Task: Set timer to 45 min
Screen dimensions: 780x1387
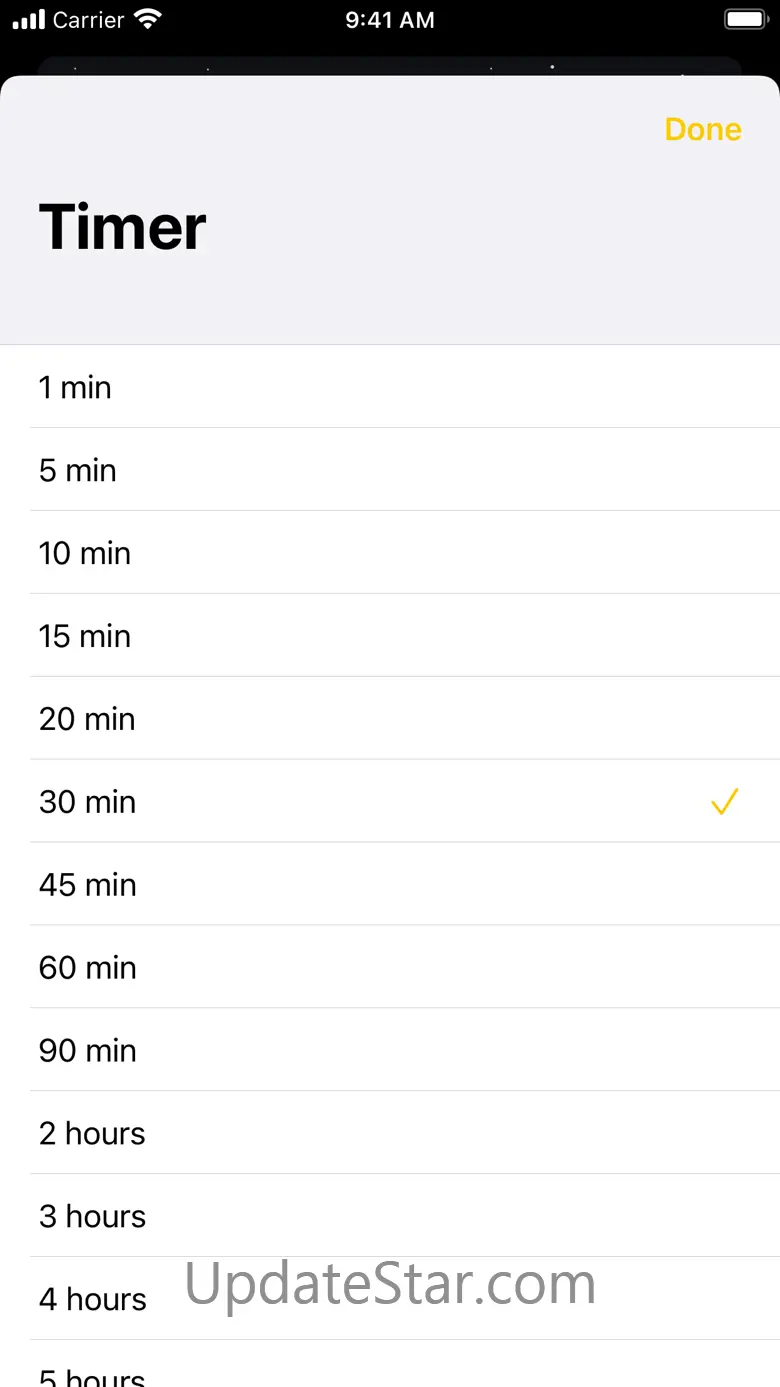Action: click(x=390, y=885)
